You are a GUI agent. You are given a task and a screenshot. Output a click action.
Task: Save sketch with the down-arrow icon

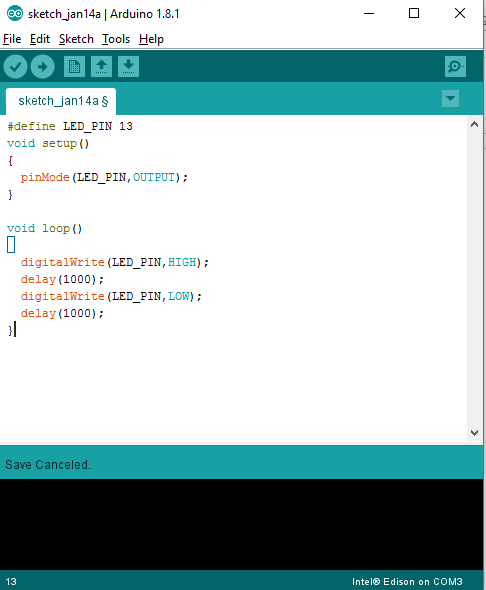click(128, 67)
